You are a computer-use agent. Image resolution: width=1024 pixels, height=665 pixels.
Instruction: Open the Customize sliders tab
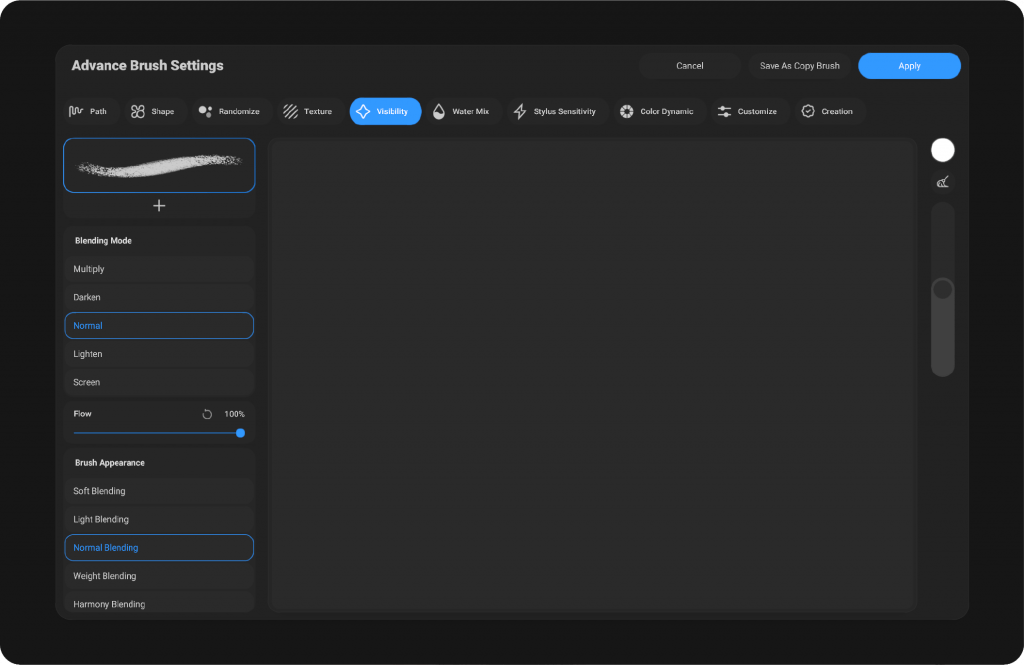747,111
